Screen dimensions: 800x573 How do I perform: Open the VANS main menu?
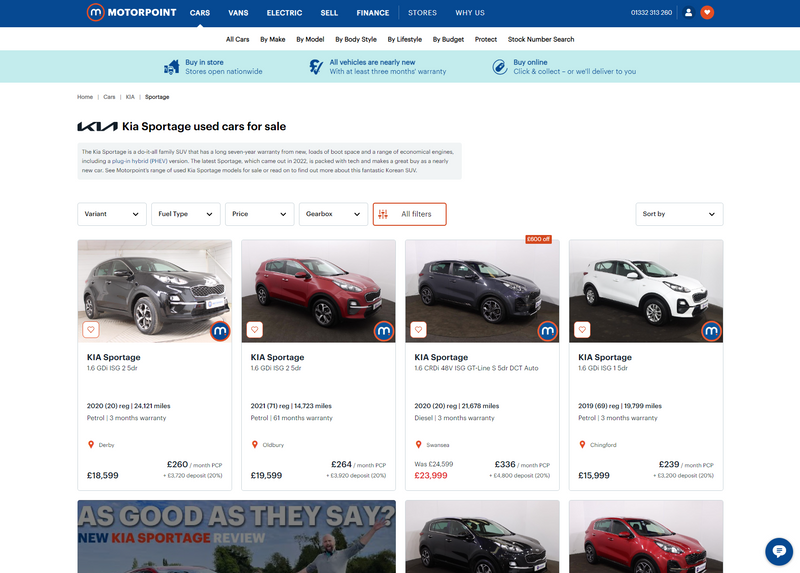point(238,13)
